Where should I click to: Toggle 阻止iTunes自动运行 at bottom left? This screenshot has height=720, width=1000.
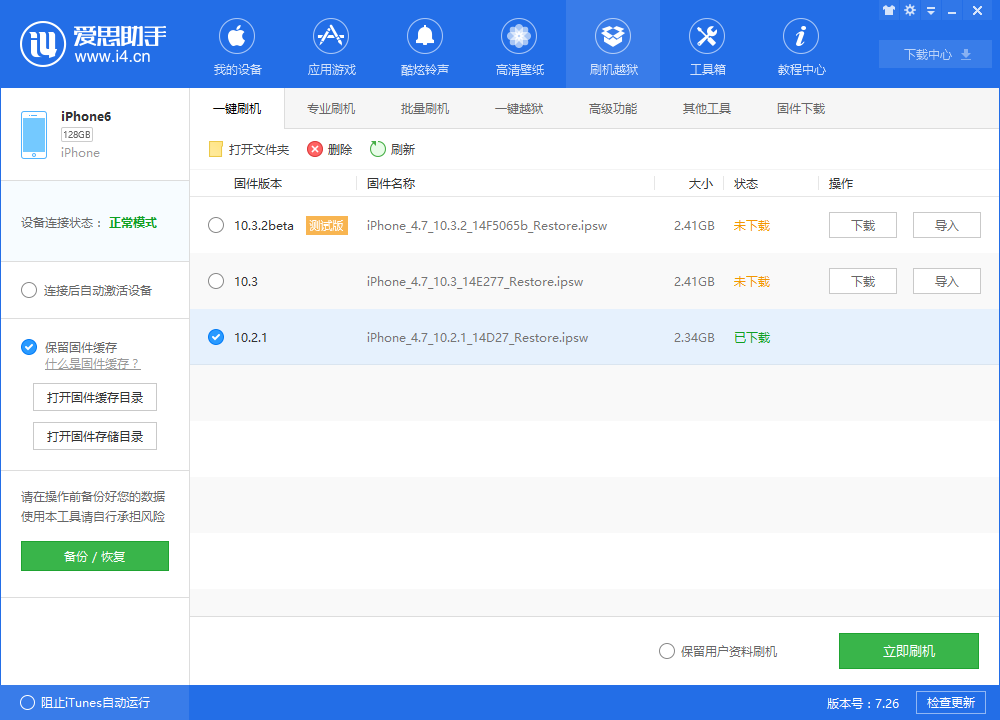tap(29, 702)
